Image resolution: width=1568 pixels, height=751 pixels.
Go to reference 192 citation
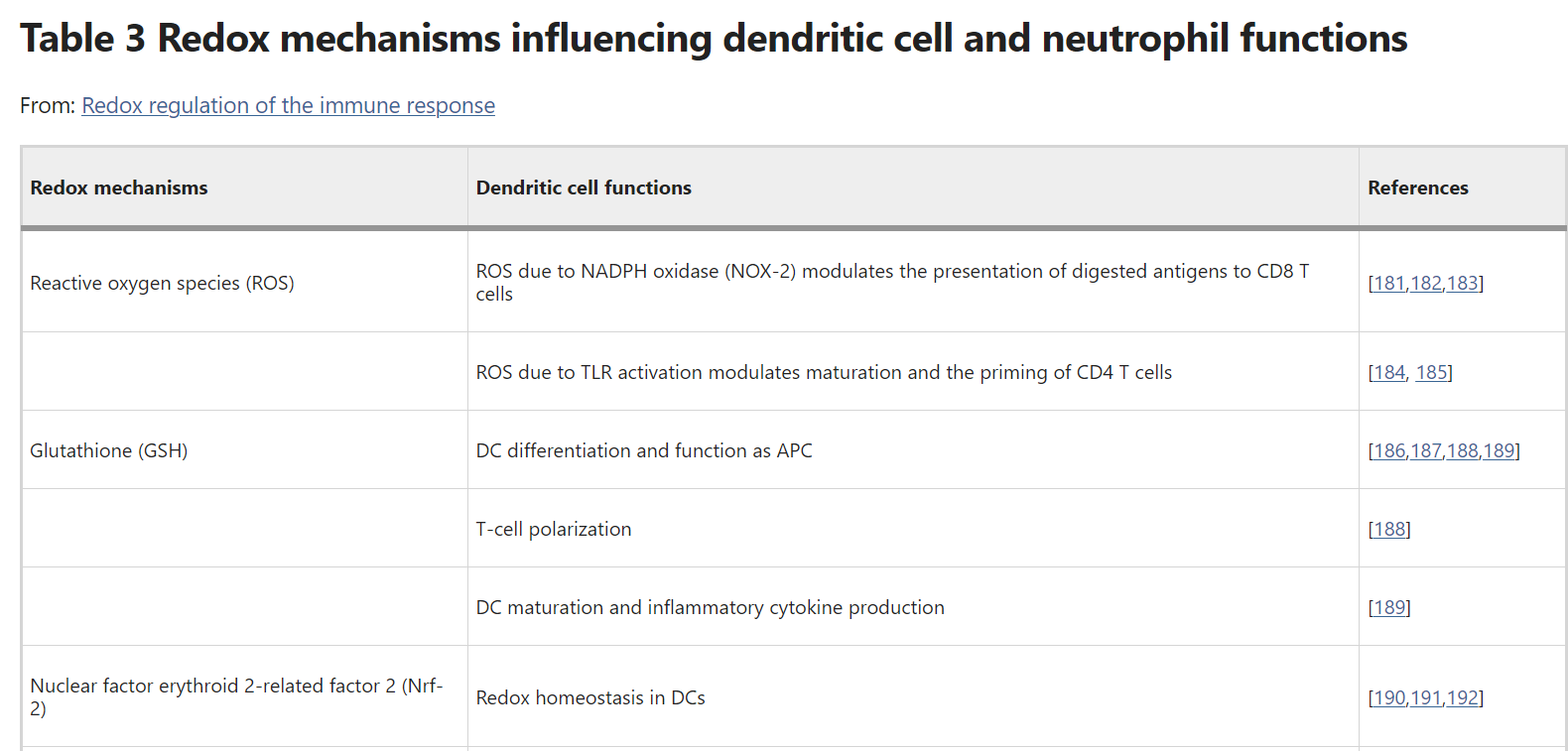click(1462, 698)
